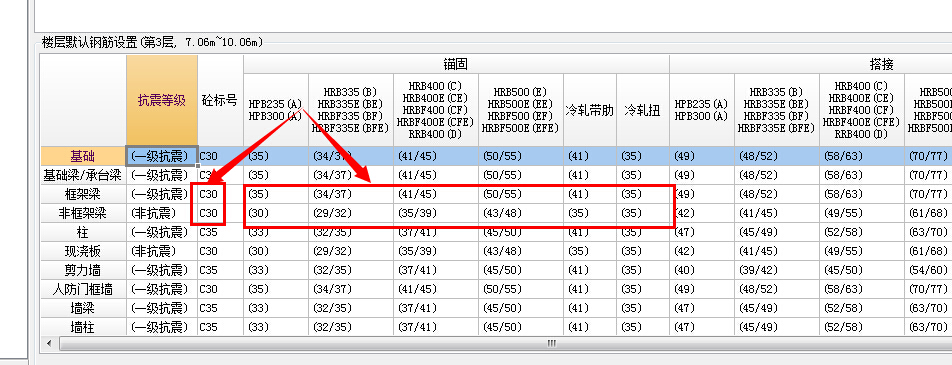Image resolution: width=952 pixels, height=365 pixels.
Task: Click 砼标号 C30 cell in 人防门框墙 row
Action: click(x=220, y=289)
